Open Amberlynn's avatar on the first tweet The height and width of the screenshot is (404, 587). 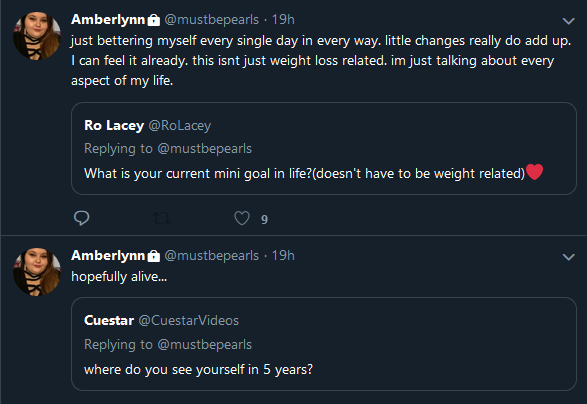click(37, 36)
